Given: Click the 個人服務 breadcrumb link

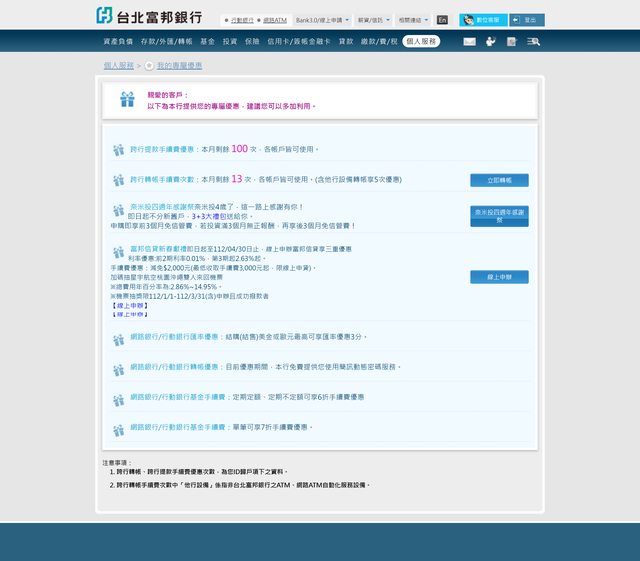Looking at the screenshot, I should (118, 66).
